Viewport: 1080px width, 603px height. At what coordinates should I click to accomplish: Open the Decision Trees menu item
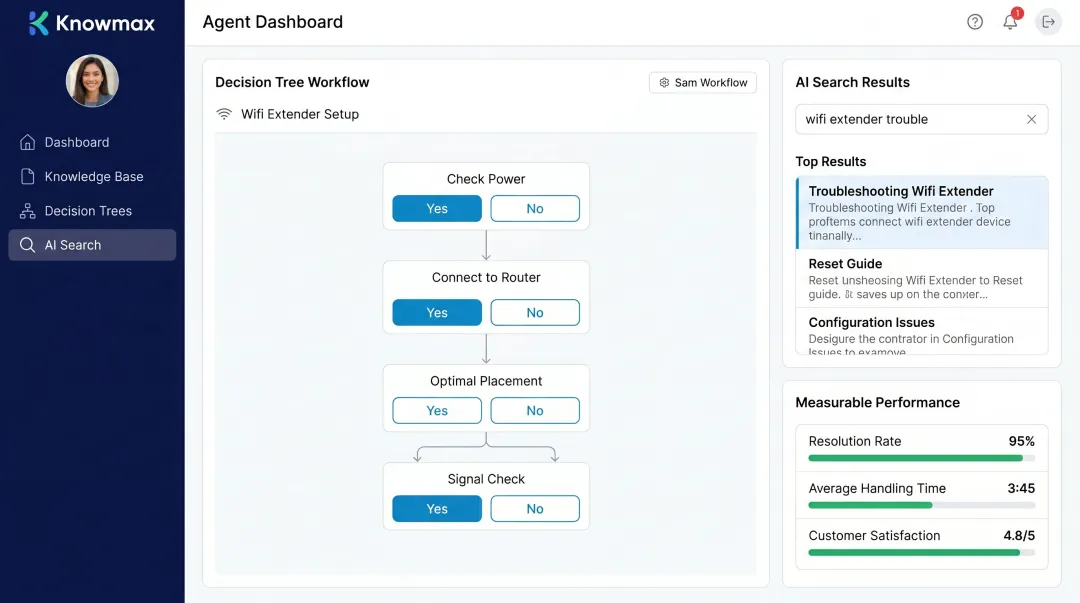[x=92, y=211]
